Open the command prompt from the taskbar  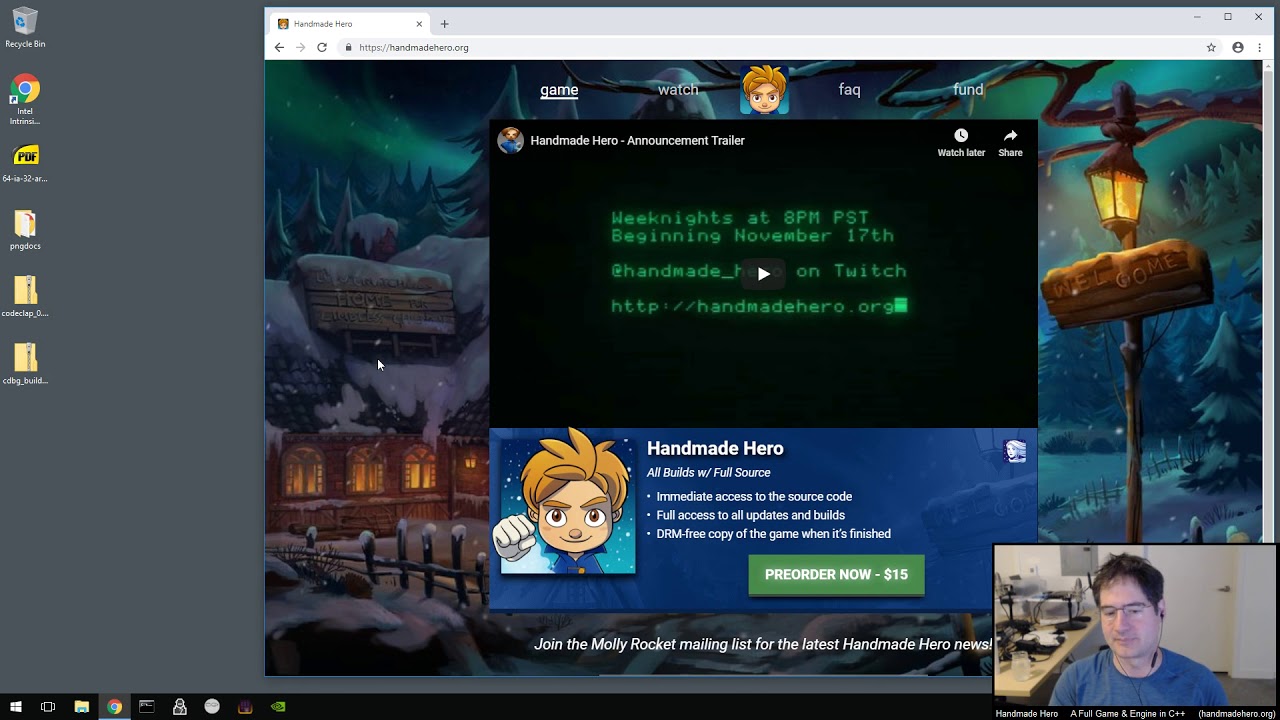tap(147, 707)
